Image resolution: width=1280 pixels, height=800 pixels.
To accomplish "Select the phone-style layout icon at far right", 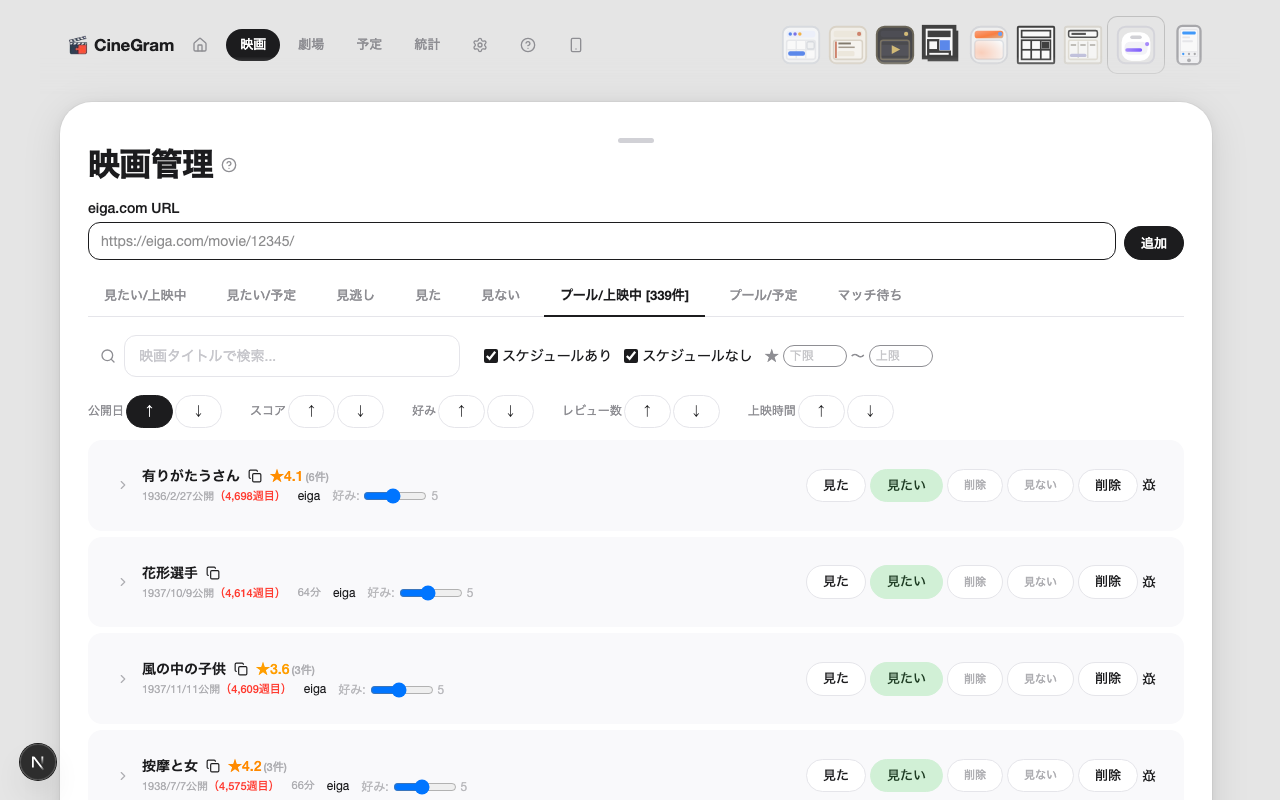I will (x=1188, y=44).
